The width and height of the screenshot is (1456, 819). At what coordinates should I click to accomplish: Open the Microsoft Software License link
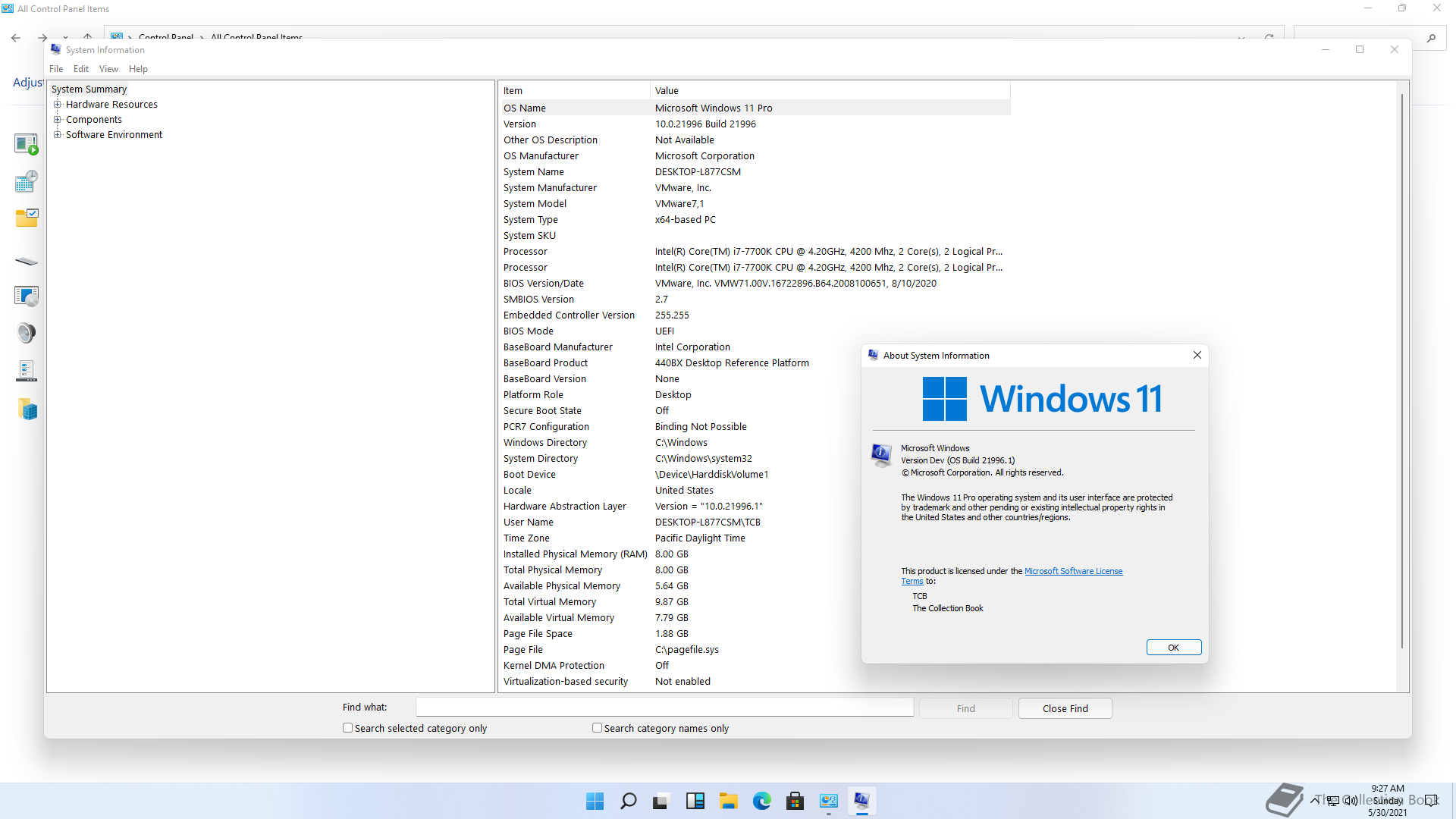click(x=1073, y=571)
